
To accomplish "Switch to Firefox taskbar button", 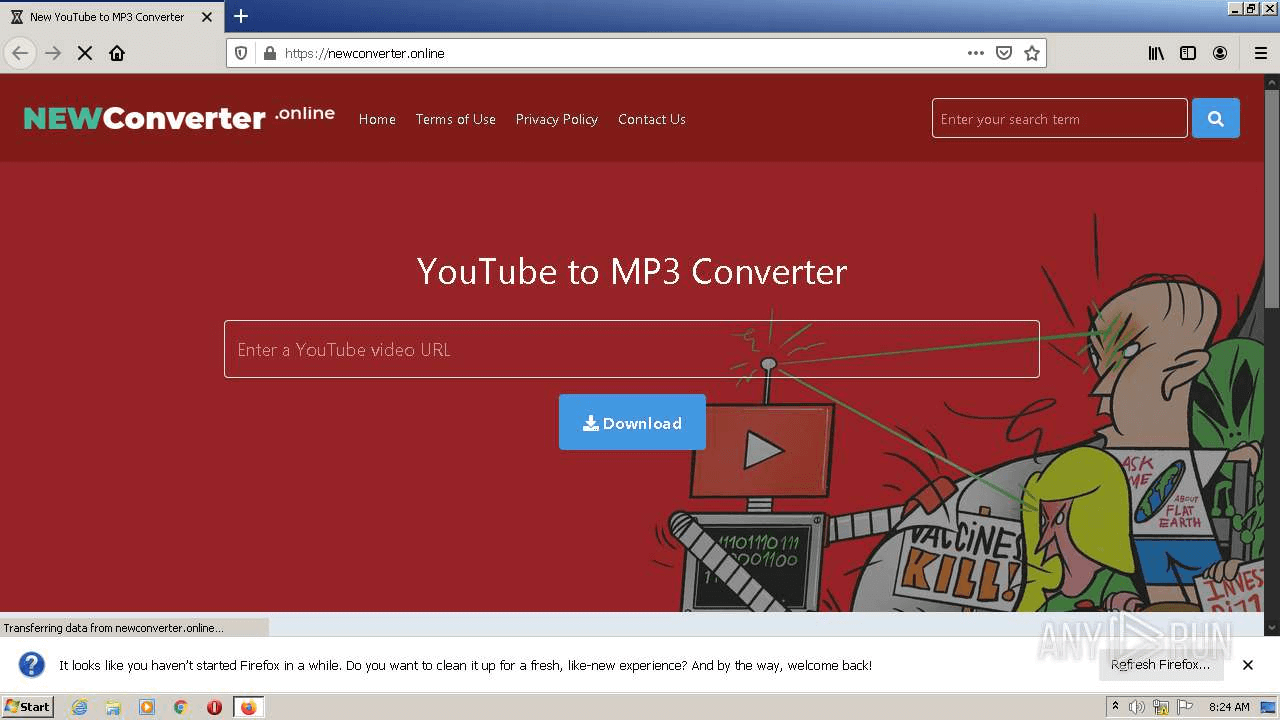I will pyautogui.click(x=248, y=707).
